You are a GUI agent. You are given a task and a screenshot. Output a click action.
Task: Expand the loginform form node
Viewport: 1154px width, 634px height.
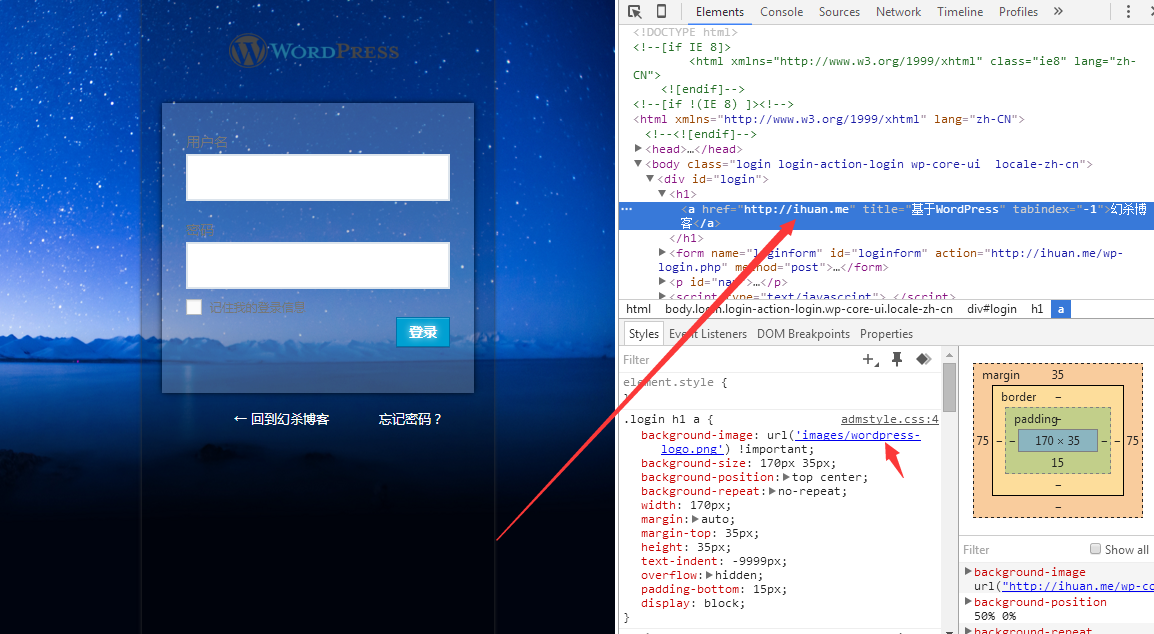663,253
